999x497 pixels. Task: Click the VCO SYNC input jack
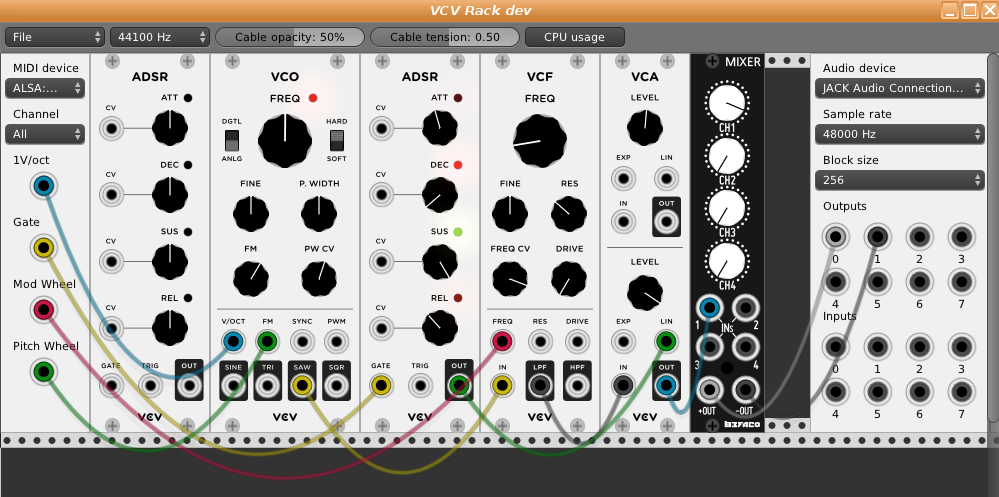(x=302, y=342)
